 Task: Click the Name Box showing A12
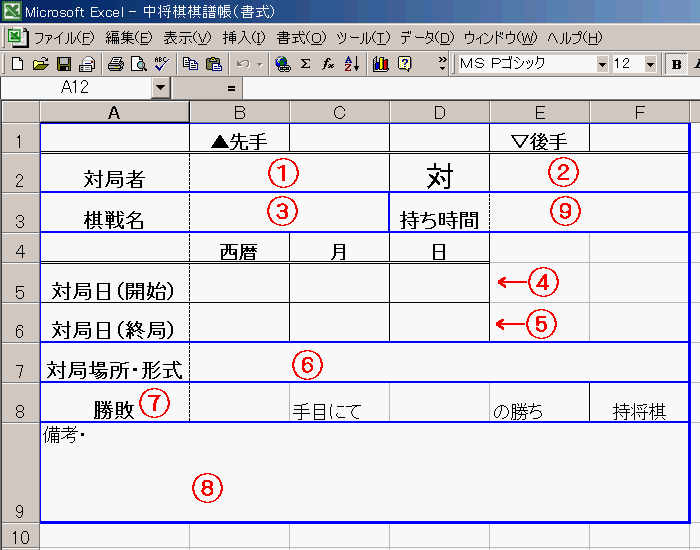(x=76, y=88)
